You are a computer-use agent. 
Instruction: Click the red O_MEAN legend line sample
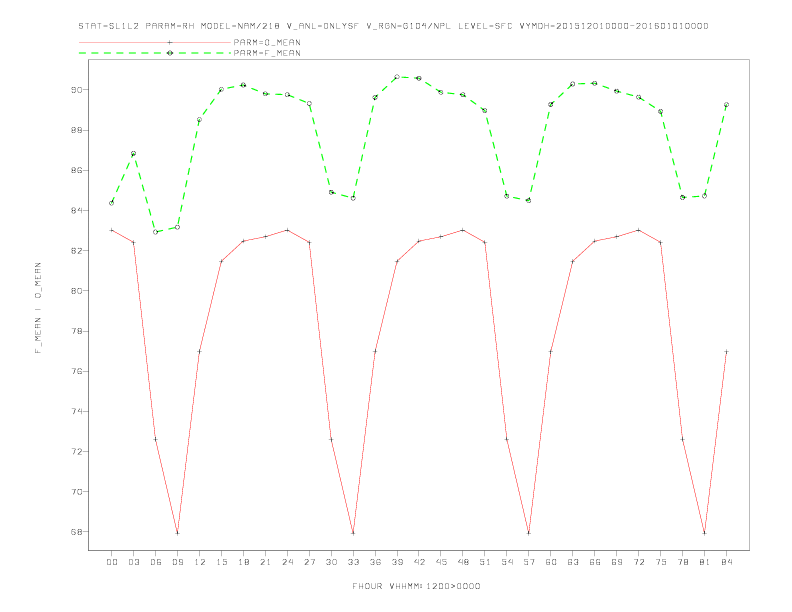click(155, 42)
